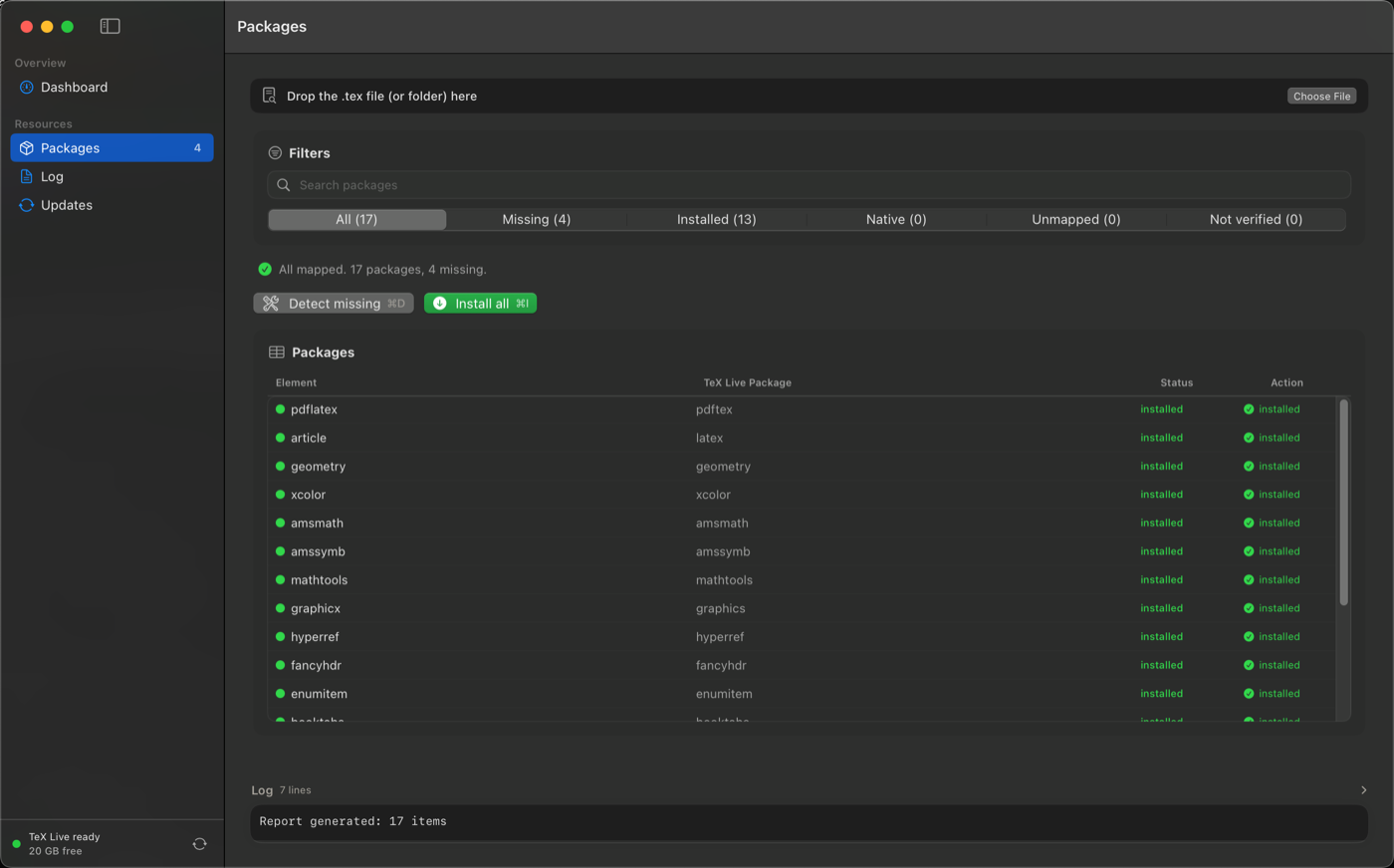Click the green All mapped checkmark icon
The width and height of the screenshot is (1394, 868).
pyautogui.click(x=265, y=269)
